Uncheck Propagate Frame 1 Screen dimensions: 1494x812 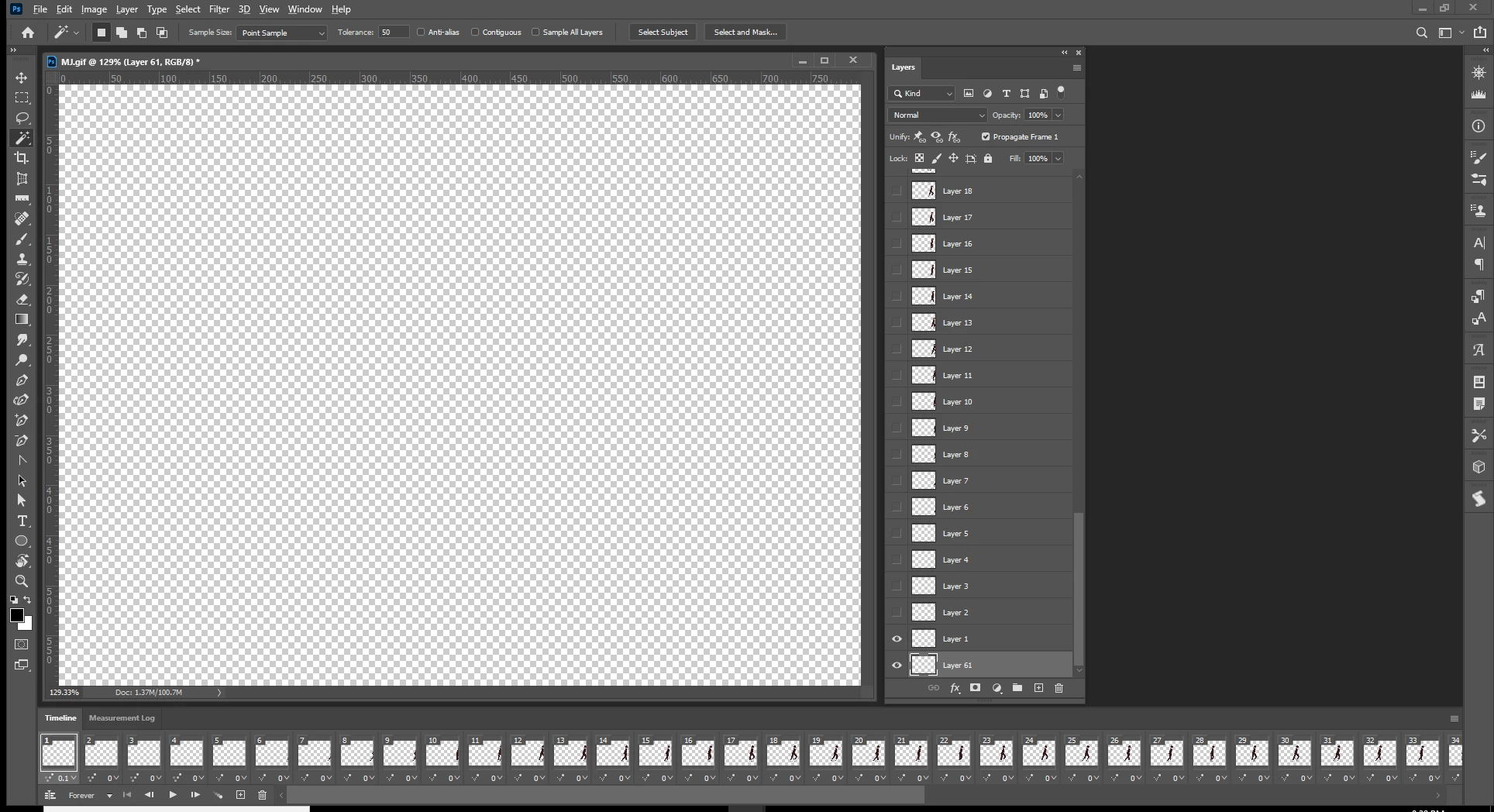[x=986, y=136]
